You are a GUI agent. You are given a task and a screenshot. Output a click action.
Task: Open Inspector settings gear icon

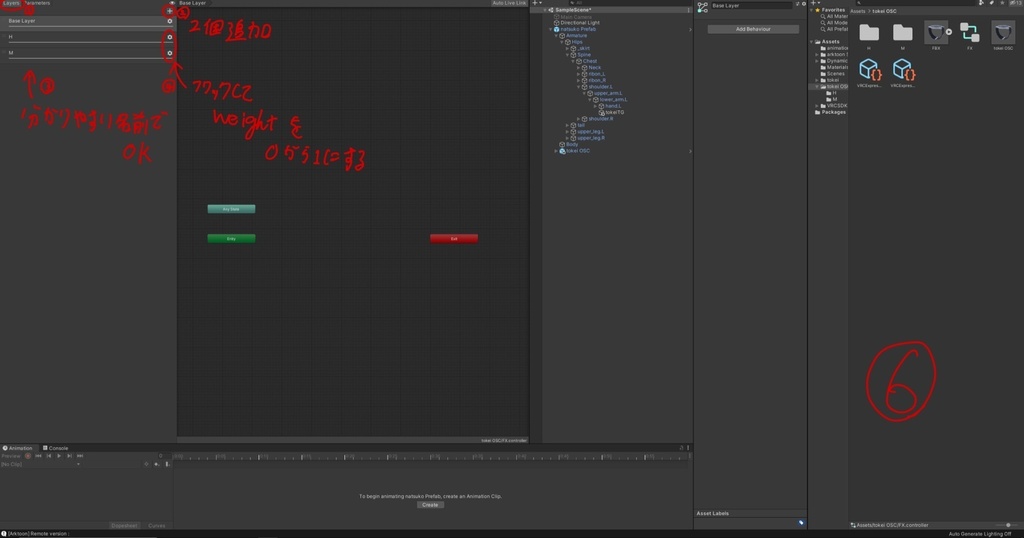(x=803, y=4)
